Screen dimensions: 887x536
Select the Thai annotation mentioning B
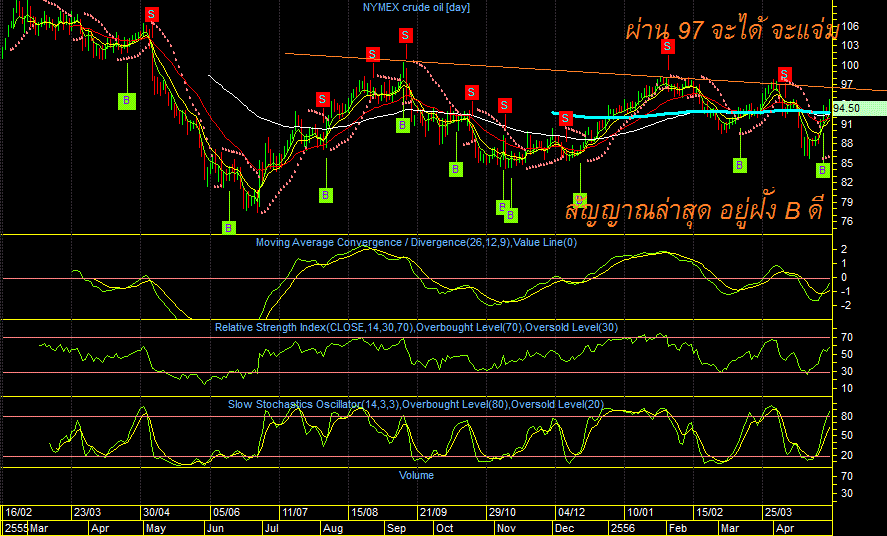(x=695, y=210)
